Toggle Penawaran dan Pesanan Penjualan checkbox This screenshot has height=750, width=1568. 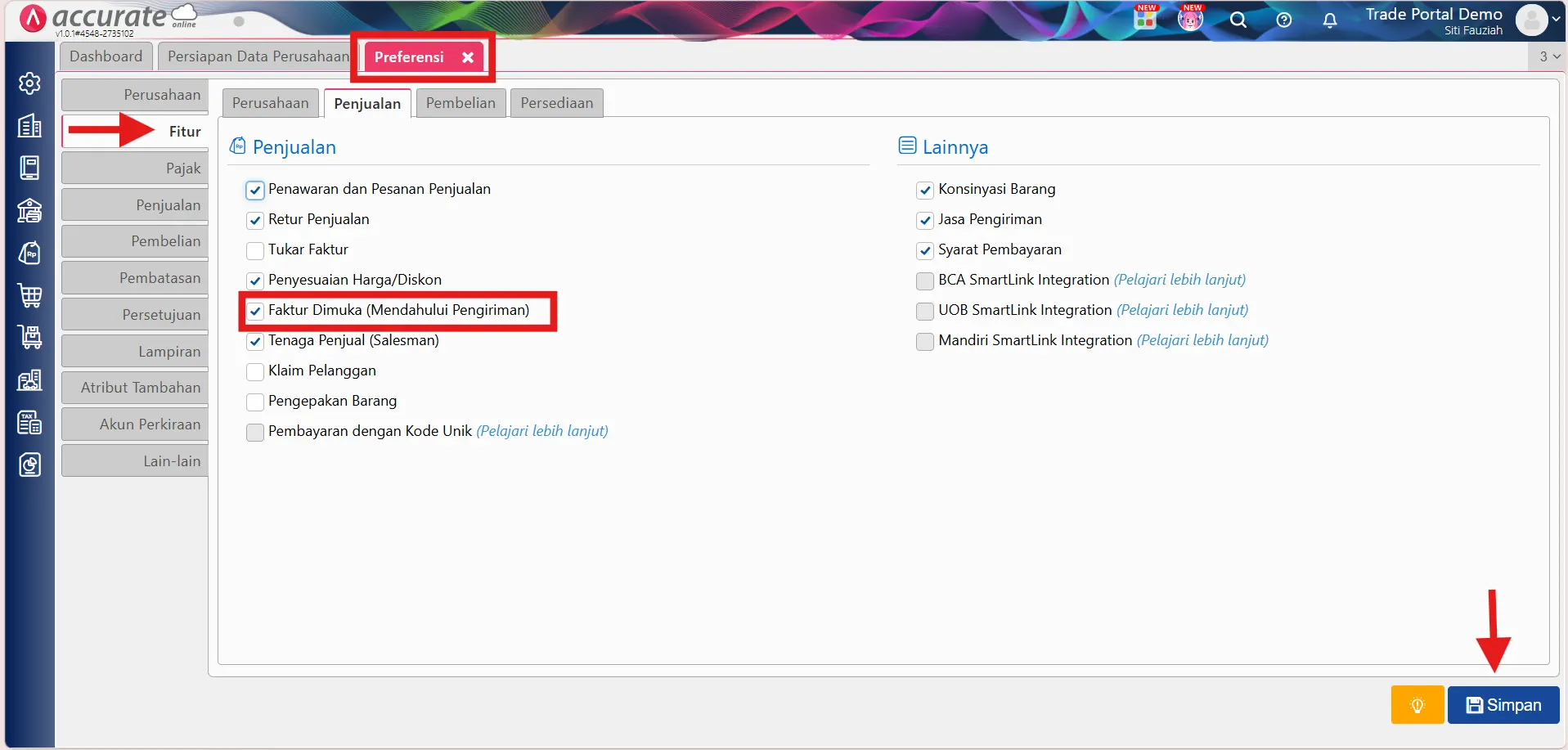tap(255, 190)
